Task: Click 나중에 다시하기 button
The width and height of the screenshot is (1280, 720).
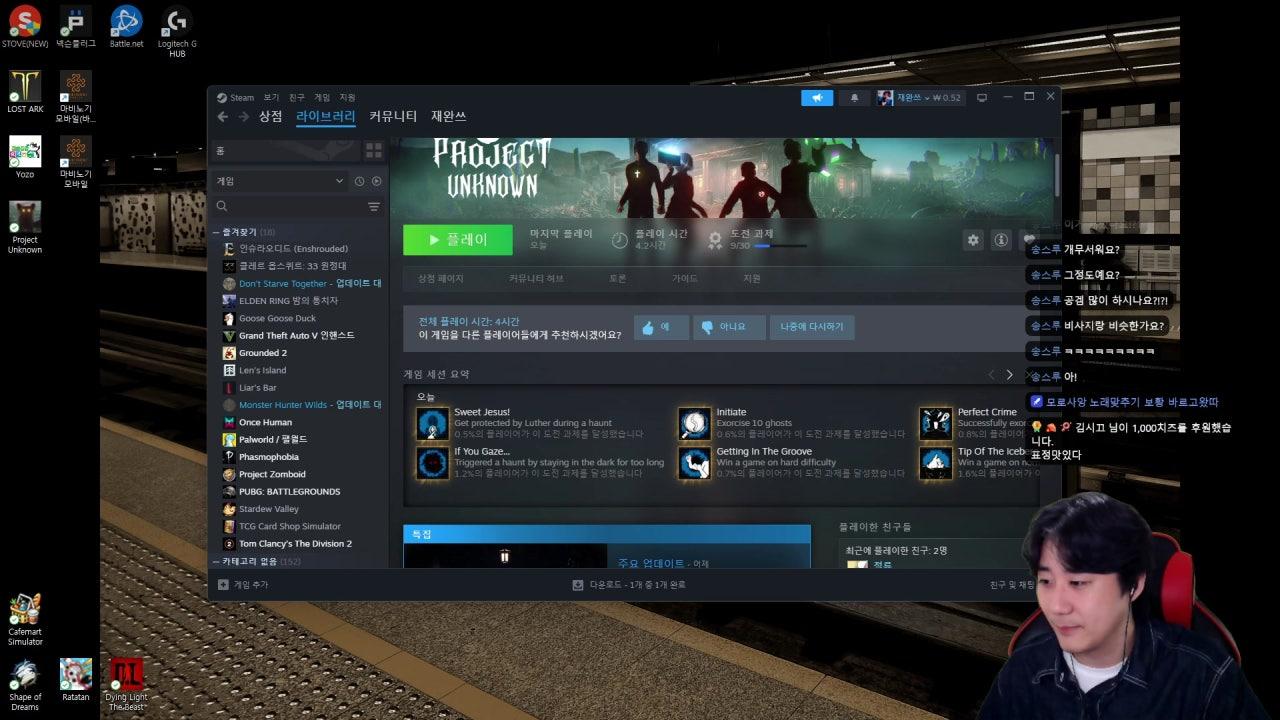Action: (811, 327)
